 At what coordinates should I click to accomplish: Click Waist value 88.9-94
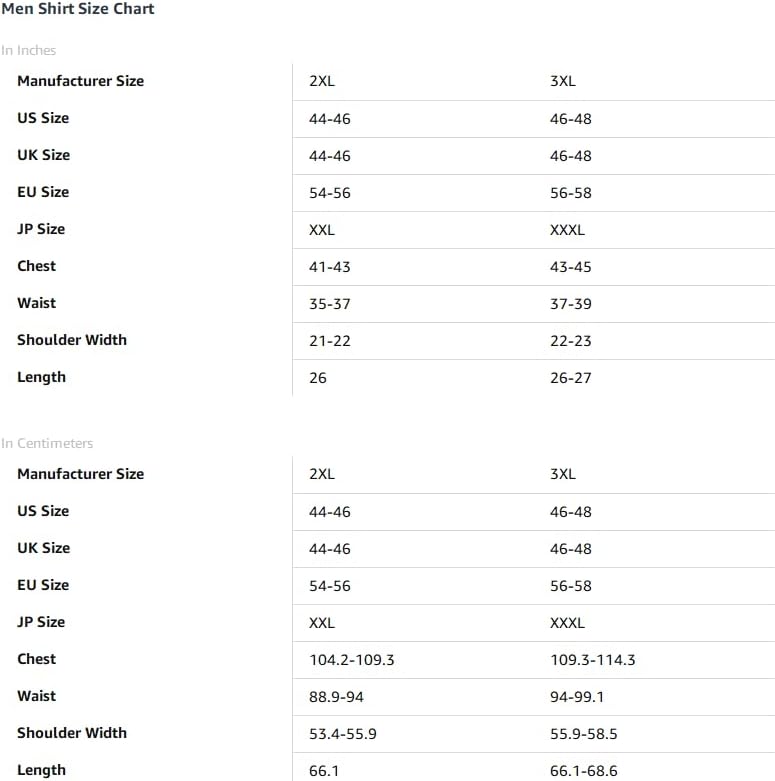click(x=336, y=697)
